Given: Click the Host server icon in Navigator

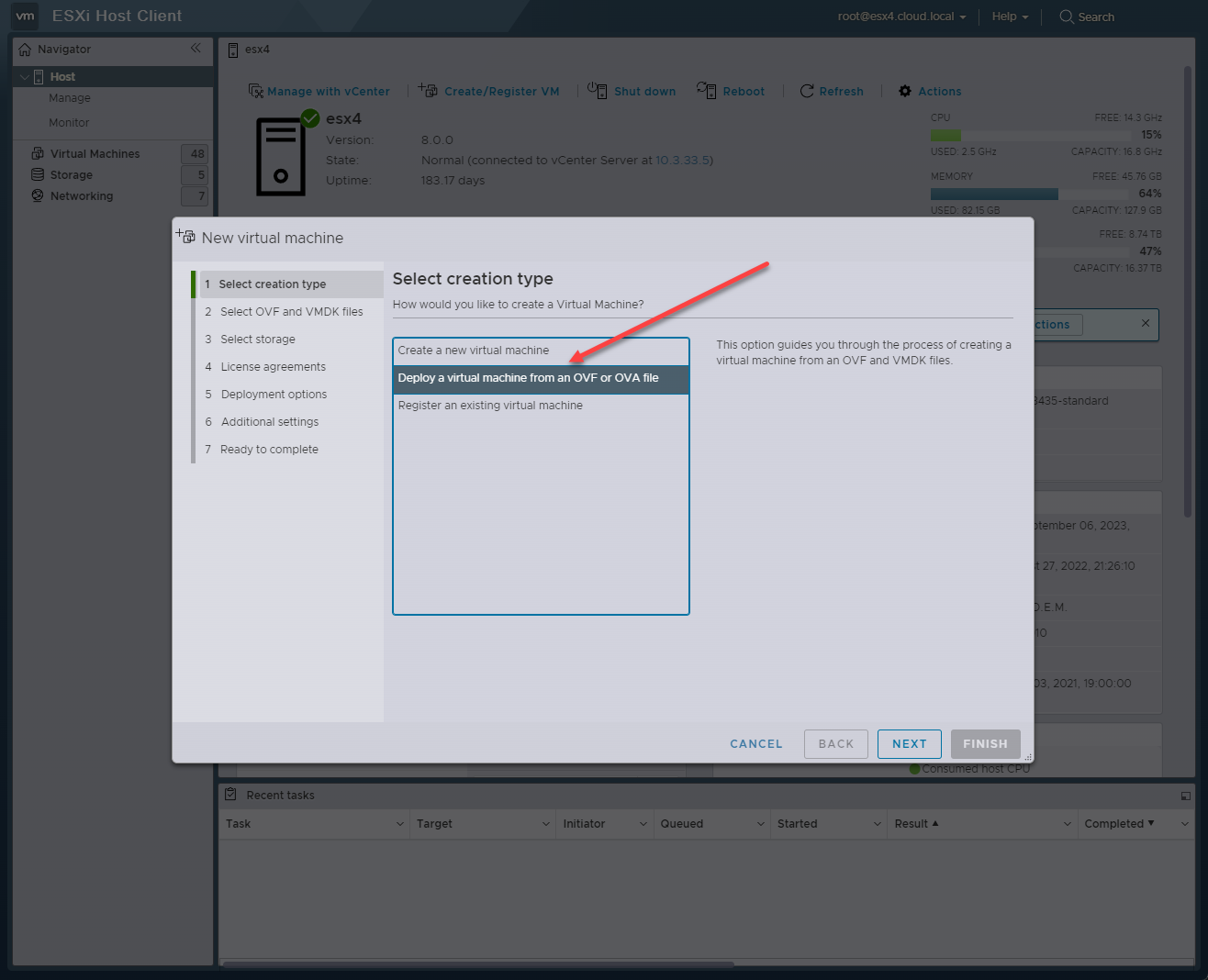Looking at the screenshot, I should click(39, 77).
